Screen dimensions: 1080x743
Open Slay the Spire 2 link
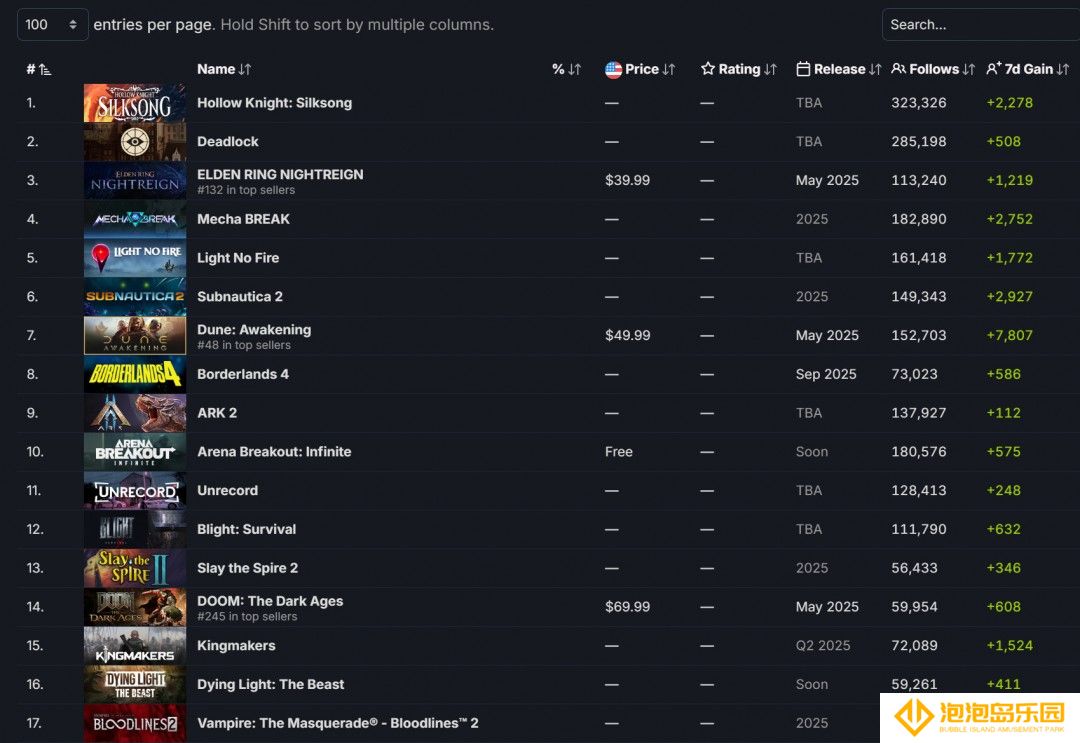[x=247, y=568]
